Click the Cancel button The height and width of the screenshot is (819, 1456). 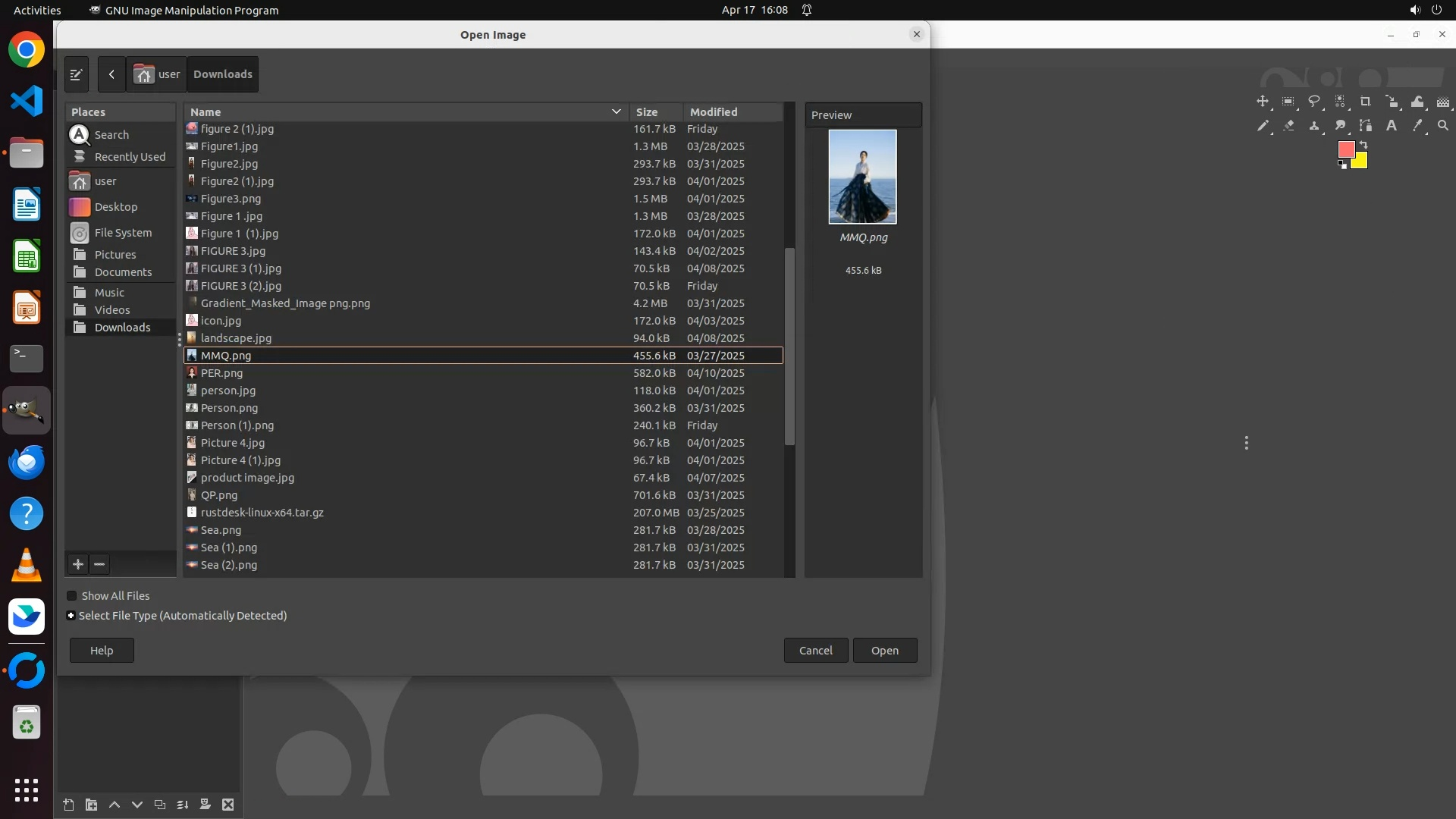click(x=815, y=651)
